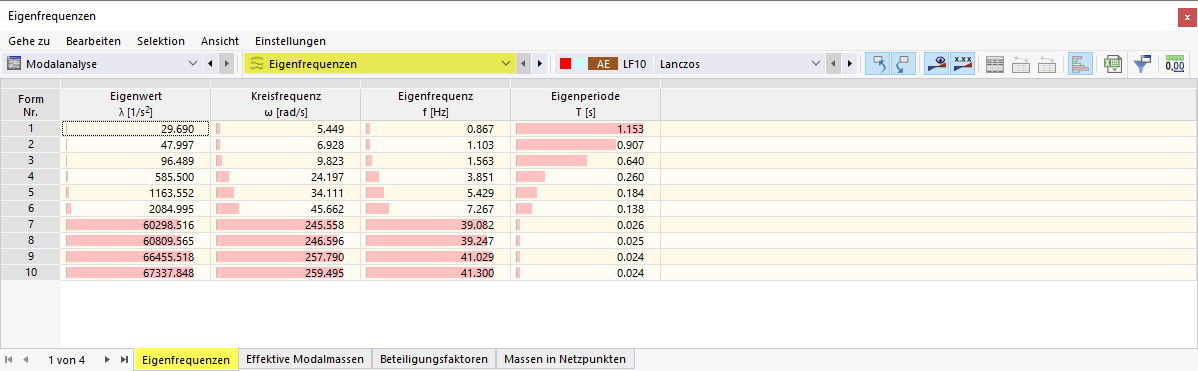Screen dimensions: 1198x371
Task: Select row header for form 10
Action: (31, 273)
